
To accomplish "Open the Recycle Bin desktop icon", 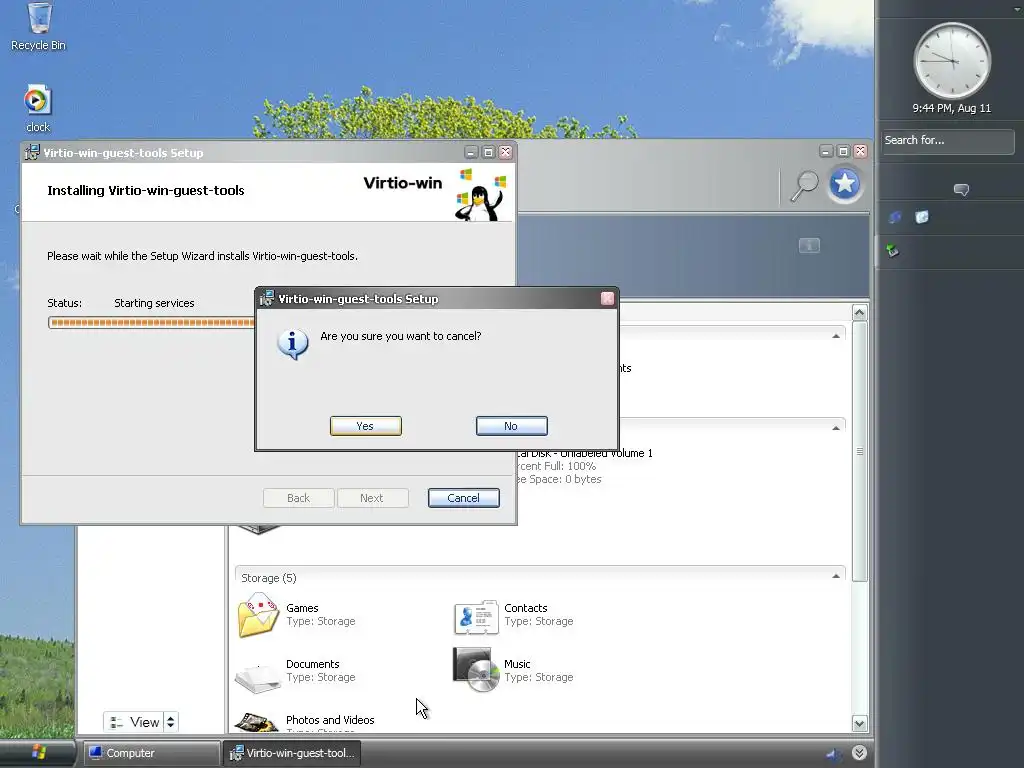I will click(x=39, y=26).
